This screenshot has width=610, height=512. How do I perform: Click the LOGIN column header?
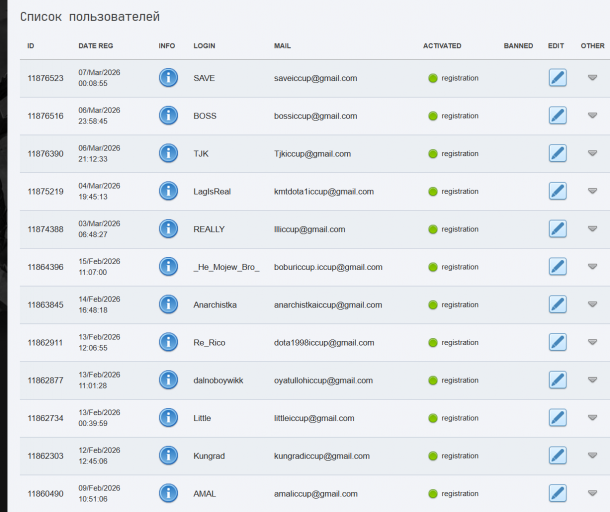coord(204,46)
